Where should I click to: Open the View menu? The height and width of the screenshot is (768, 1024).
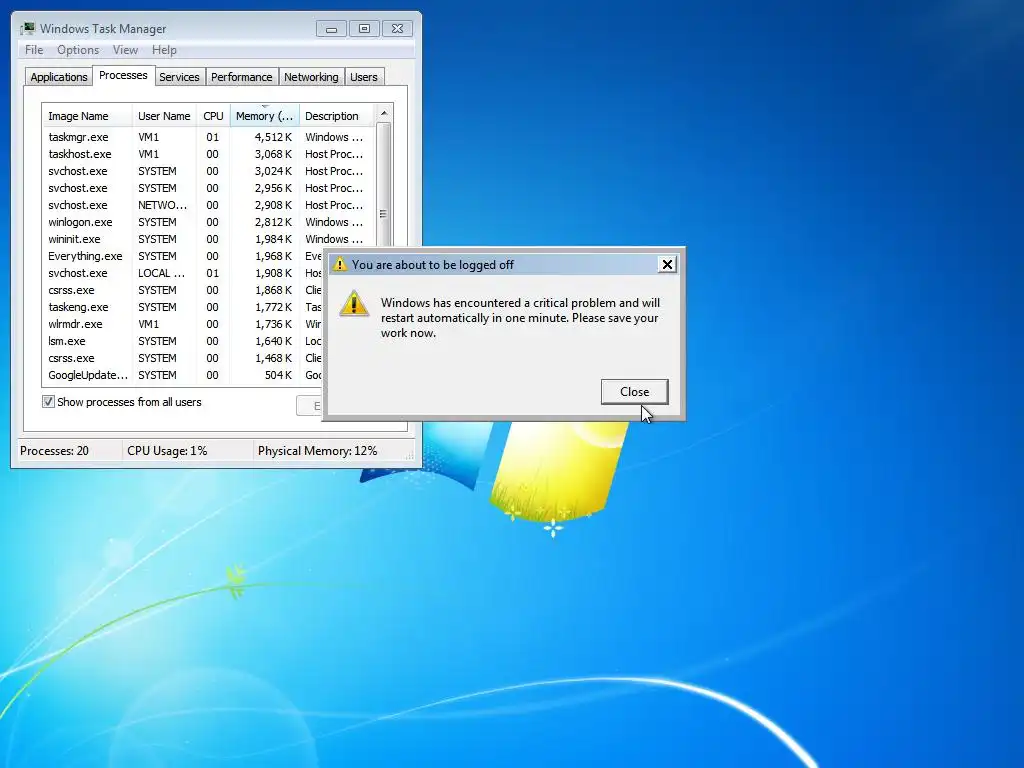125,50
